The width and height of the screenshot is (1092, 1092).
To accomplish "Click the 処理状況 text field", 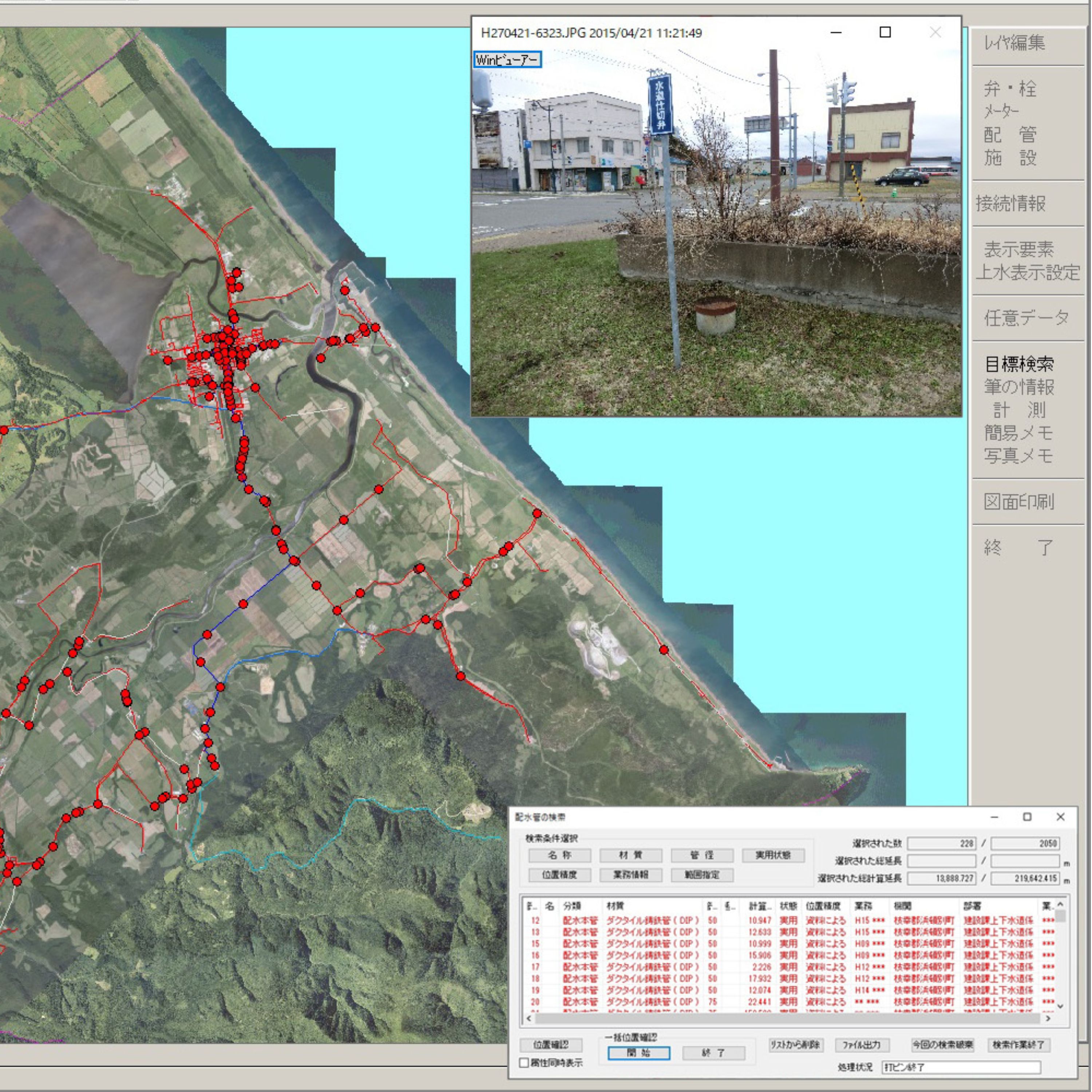I will (x=961, y=1067).
